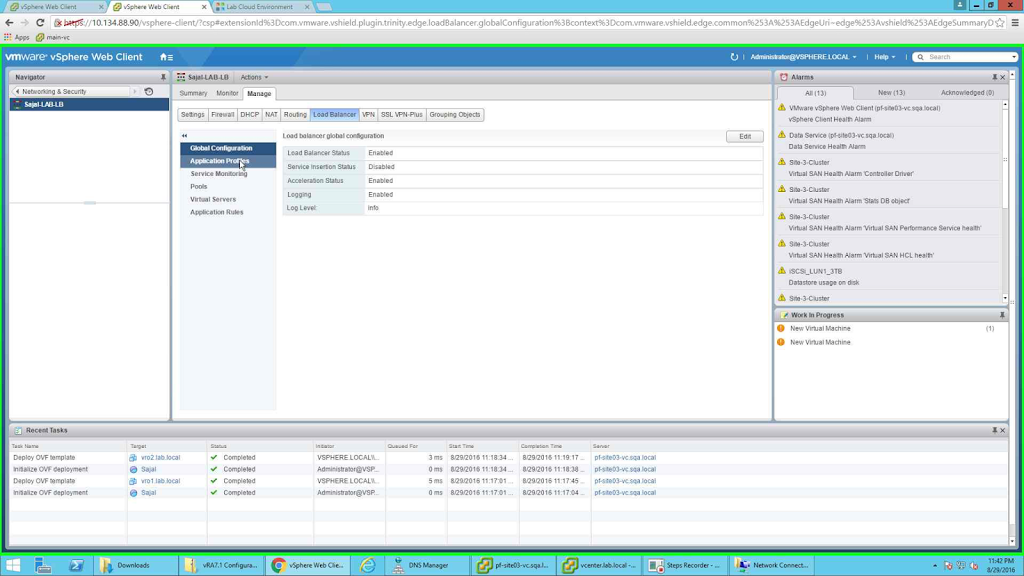This screenshot has width=1024, height=576.
Task: Select the Manage tab
Action: (x=259, y=93)
